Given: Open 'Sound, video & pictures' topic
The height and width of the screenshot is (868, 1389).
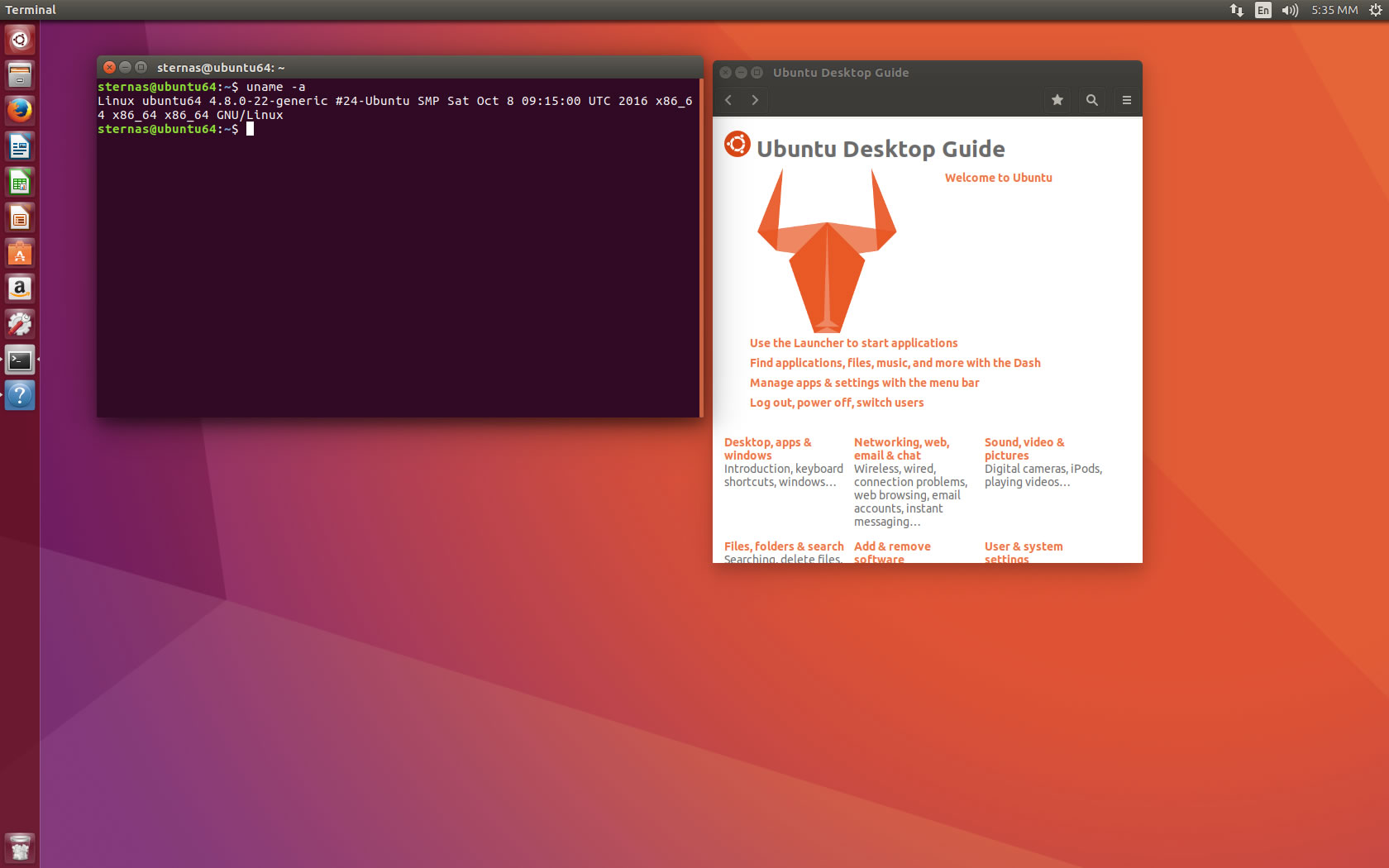Looking at the screenshot, I should (1024, 449).
